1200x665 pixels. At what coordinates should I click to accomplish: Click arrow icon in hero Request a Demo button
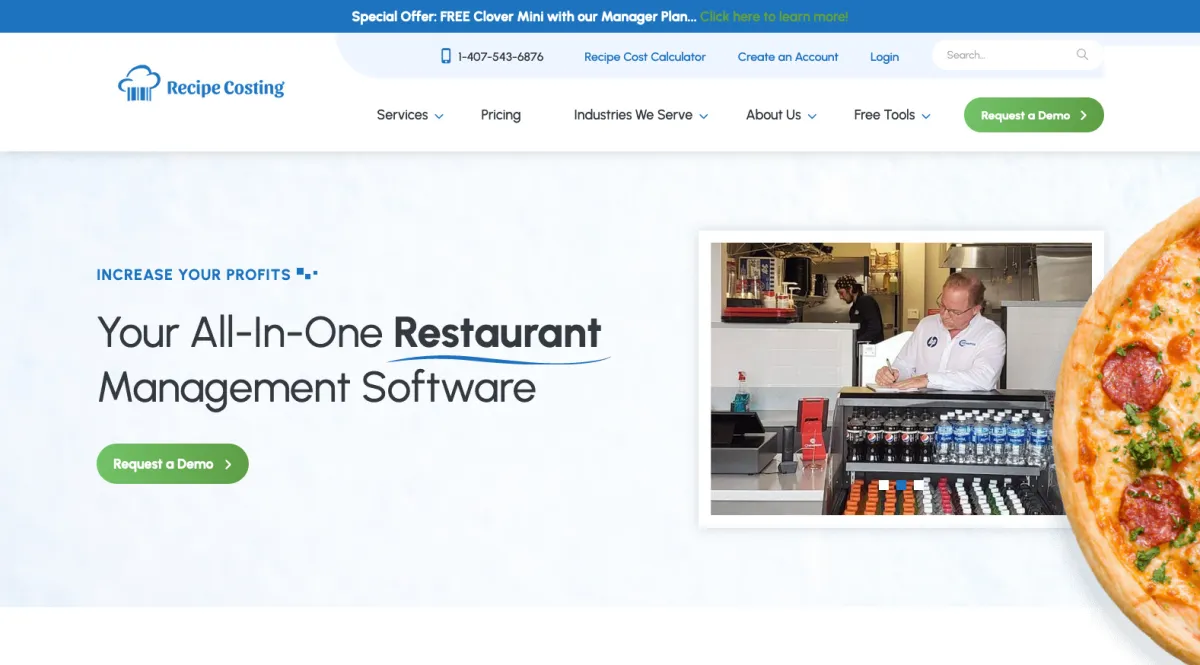228,464
